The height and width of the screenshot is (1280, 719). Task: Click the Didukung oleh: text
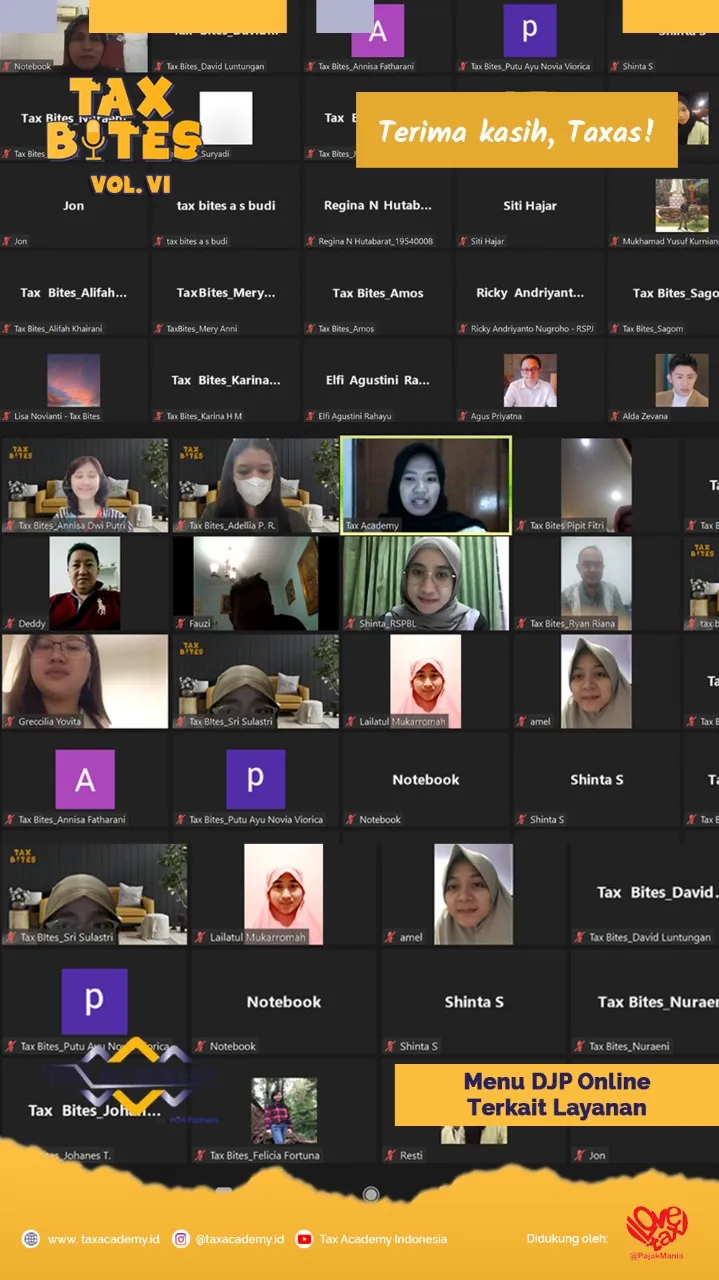[x=567, y=1239]
